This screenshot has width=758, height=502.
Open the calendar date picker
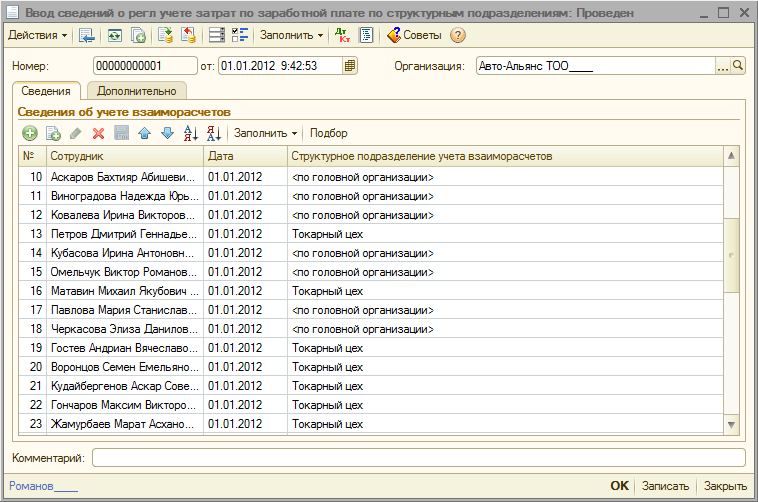[x=350, y=66]
